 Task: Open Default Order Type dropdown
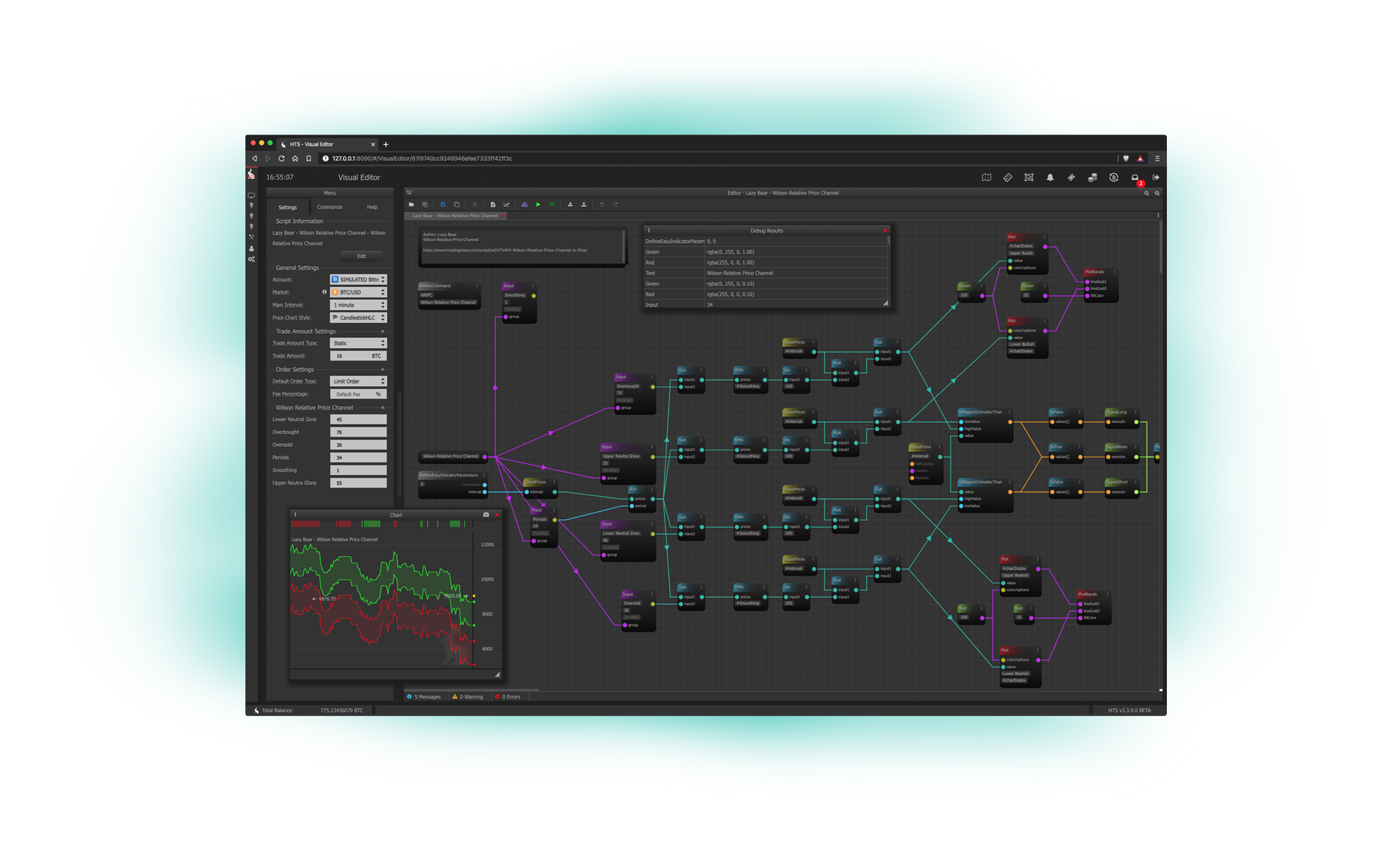pyautogui.click(x=358, y=381)
